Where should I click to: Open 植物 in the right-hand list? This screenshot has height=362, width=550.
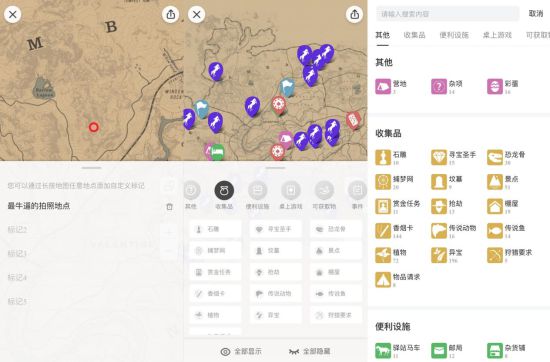[x=391, y=255]
